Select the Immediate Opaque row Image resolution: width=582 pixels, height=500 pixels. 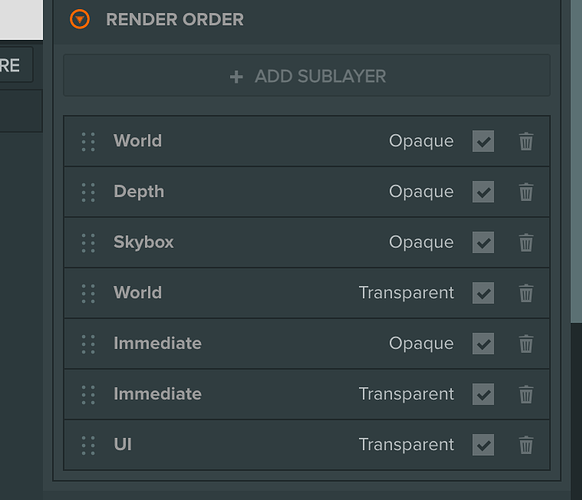(307, 343)
